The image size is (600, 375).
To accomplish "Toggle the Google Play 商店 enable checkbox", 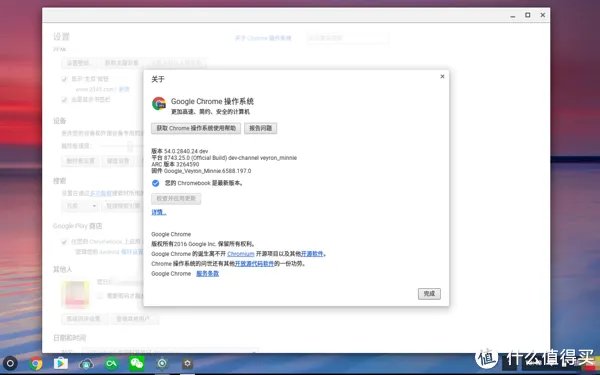I will pyautogui.click(x=64, y=242).
